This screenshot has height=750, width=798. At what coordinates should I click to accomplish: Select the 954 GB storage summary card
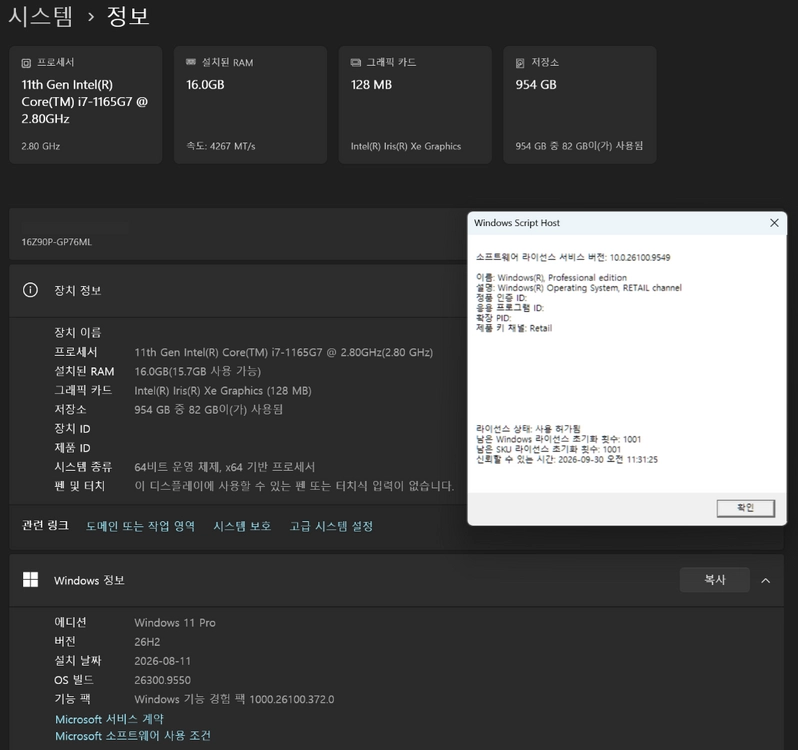pyautogui.click(x=580, y=105)
